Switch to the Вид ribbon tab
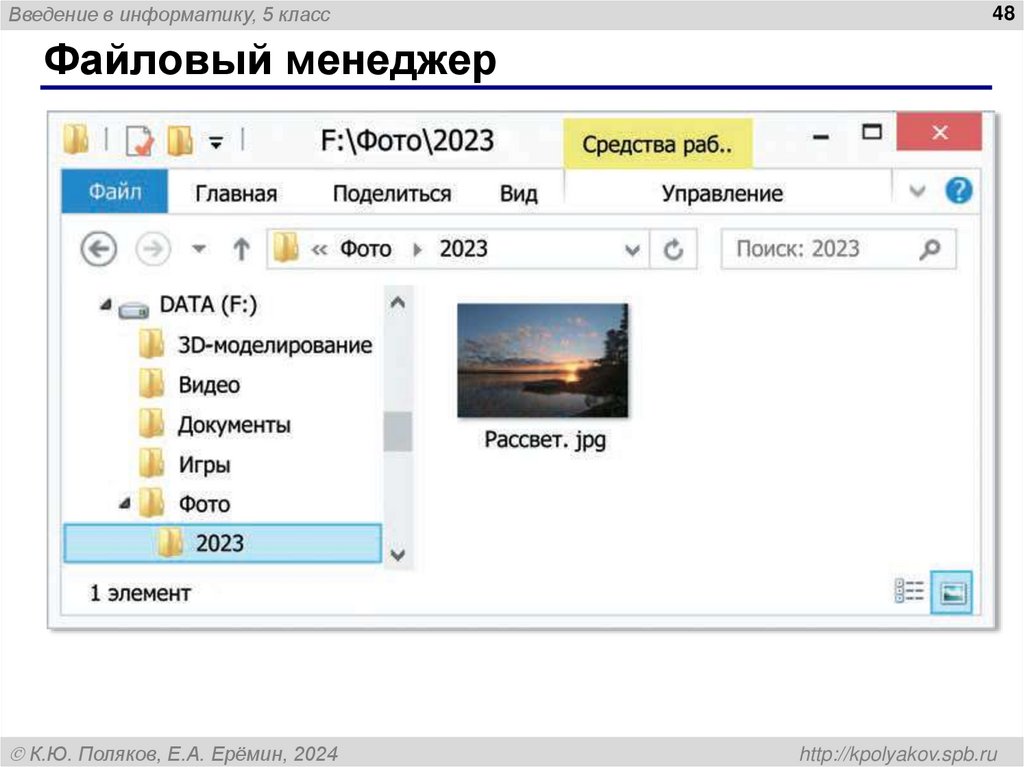Image resolution: width=1024 pixels, height=767 pixels. coord(519,192)
